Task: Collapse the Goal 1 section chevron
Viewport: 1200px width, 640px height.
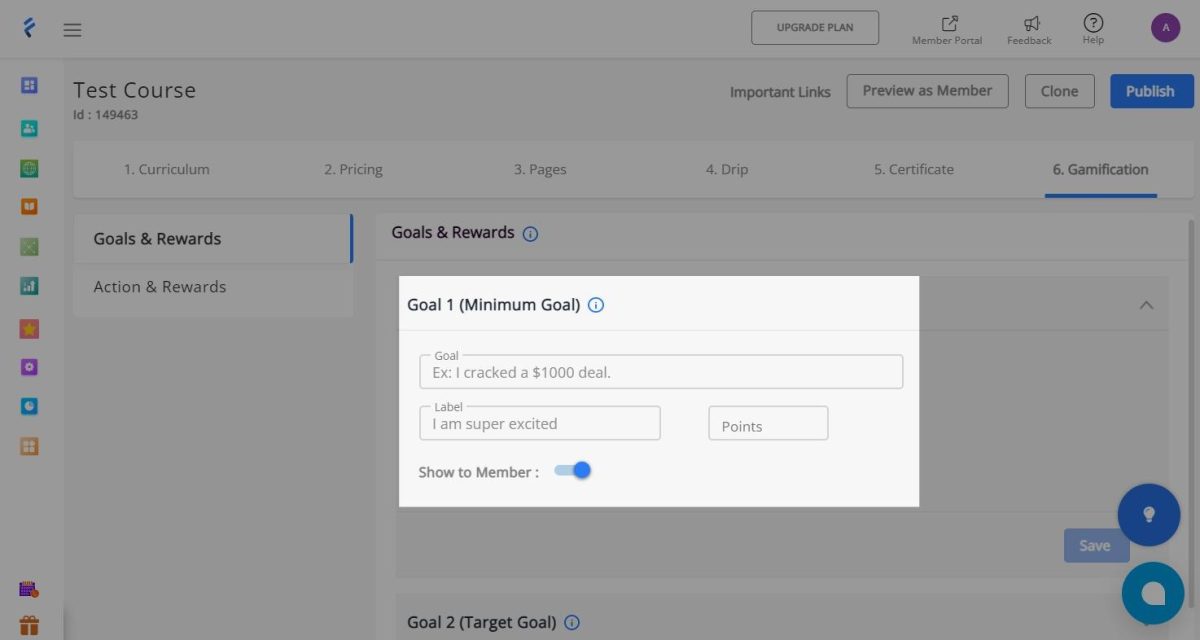Action: [x=1146, y=305]
